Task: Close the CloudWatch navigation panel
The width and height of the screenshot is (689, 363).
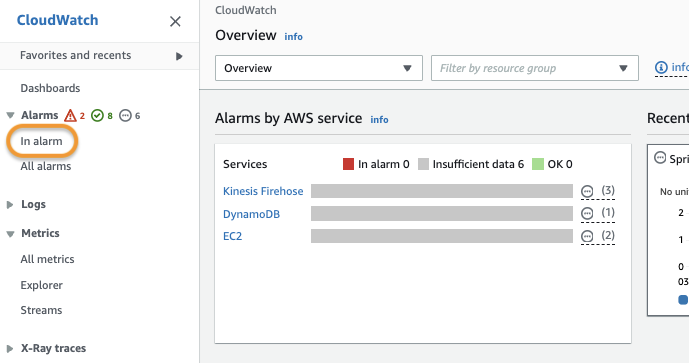Action: 175,21
